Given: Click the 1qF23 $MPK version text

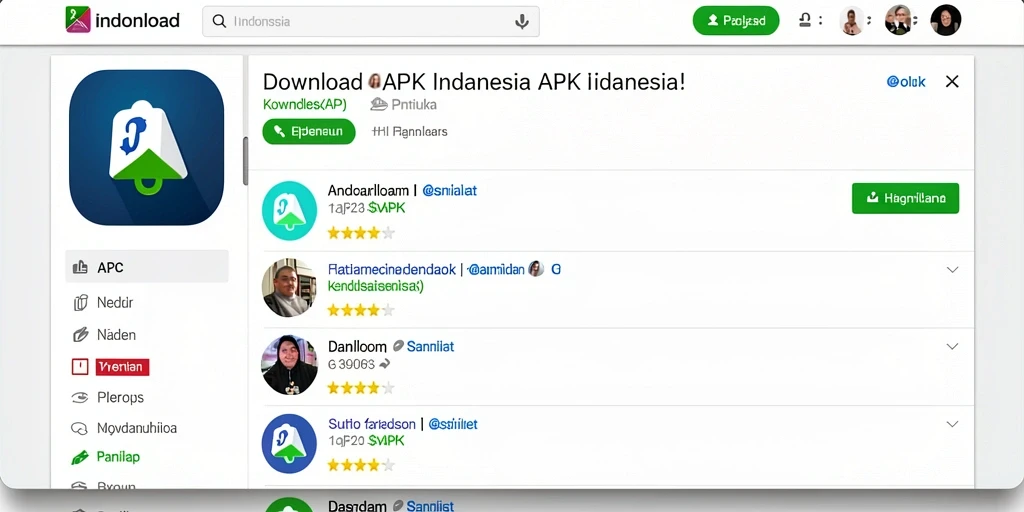Looking at the screenshot, I should point(366,208).
